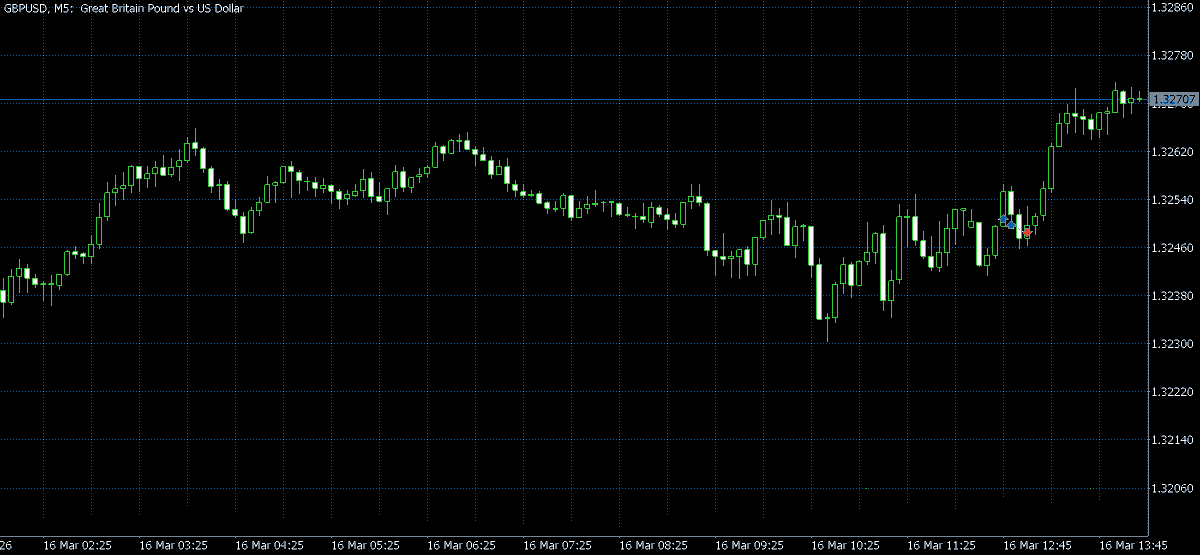The width and height of the screenshot is (1200, 555).
Task: Click time label 16 Mar 11:25
Action: [x=941, y=546]
